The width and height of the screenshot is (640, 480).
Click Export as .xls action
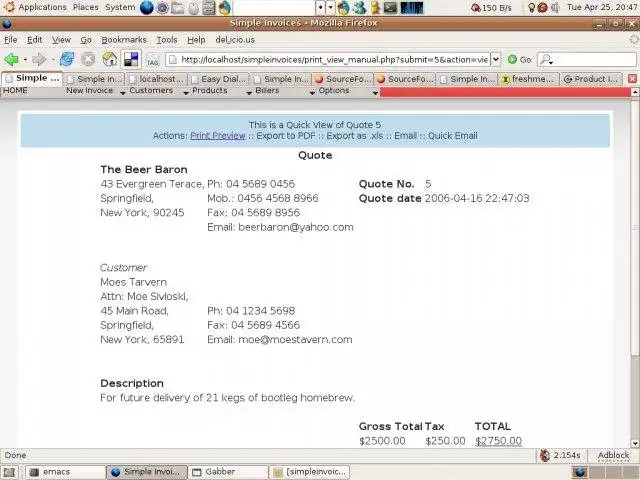355,136
